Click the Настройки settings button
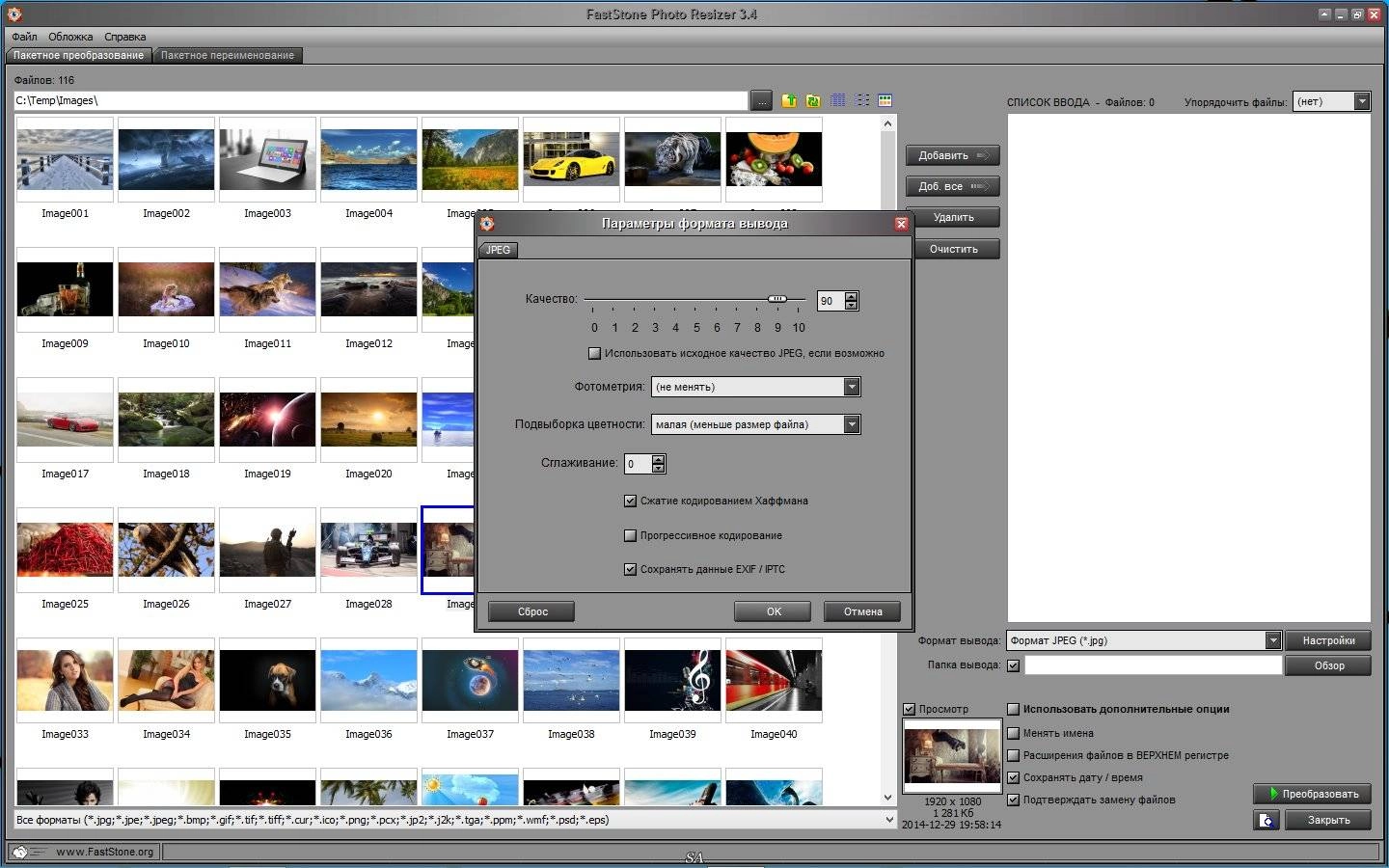The width and height of the screenshot is (1389, 868). (x=1328, y=640)
